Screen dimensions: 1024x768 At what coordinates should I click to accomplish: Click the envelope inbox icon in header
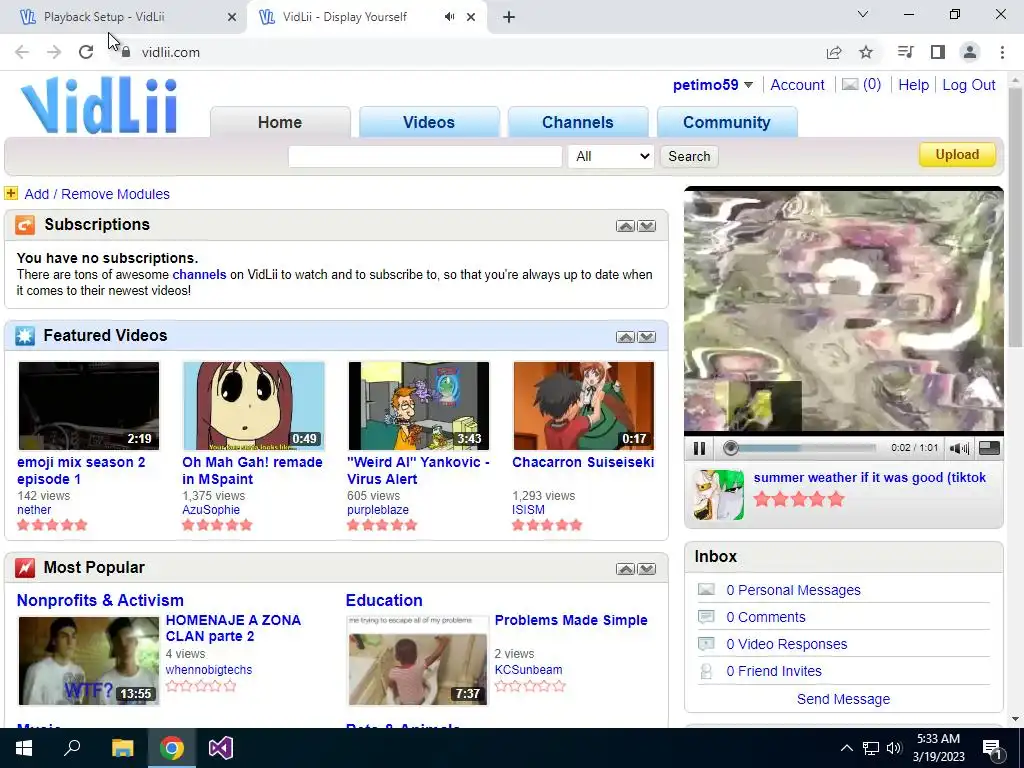click(x=850, y=84)
